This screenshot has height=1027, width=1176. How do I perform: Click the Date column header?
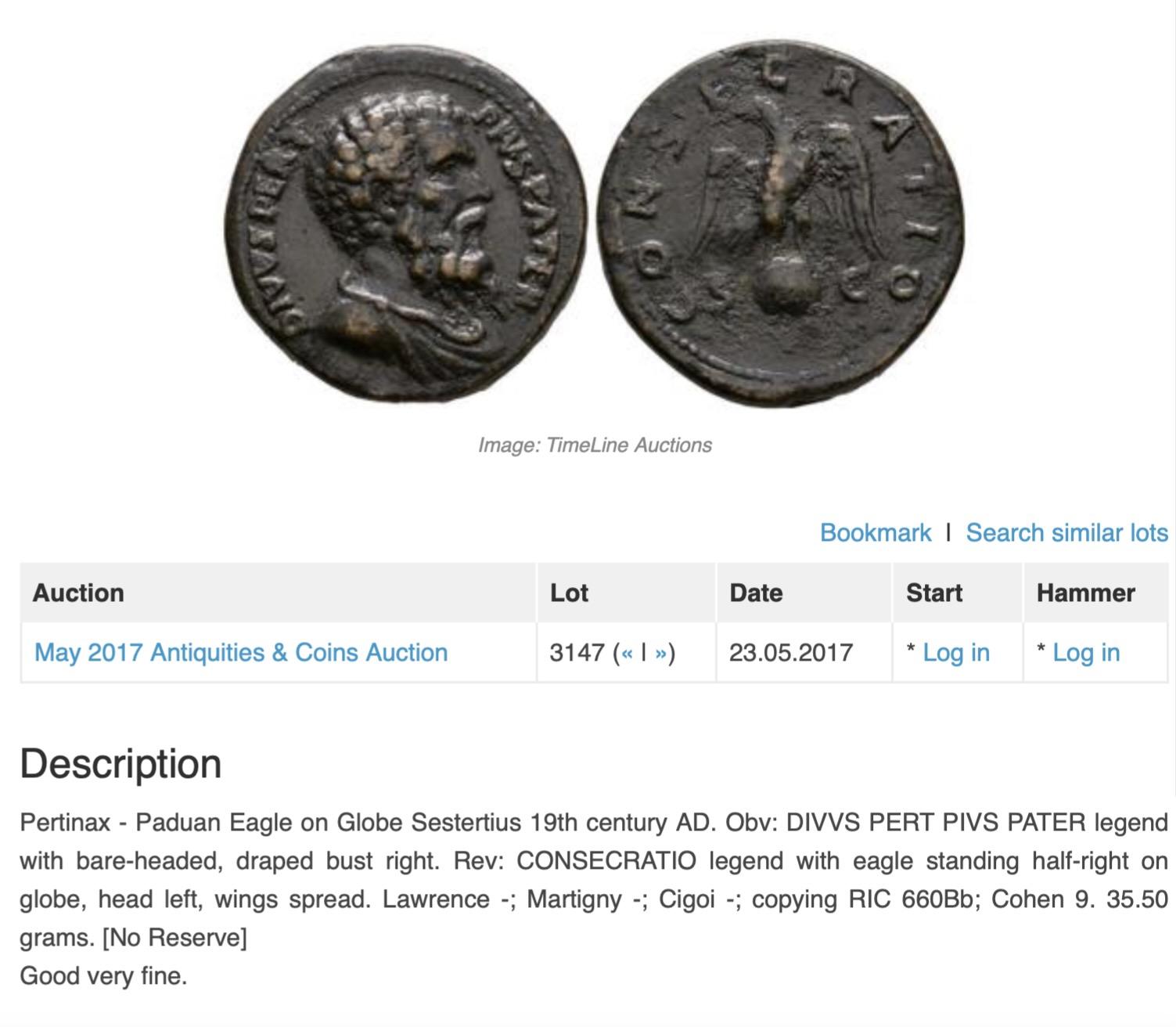click(x=756, y=593)
